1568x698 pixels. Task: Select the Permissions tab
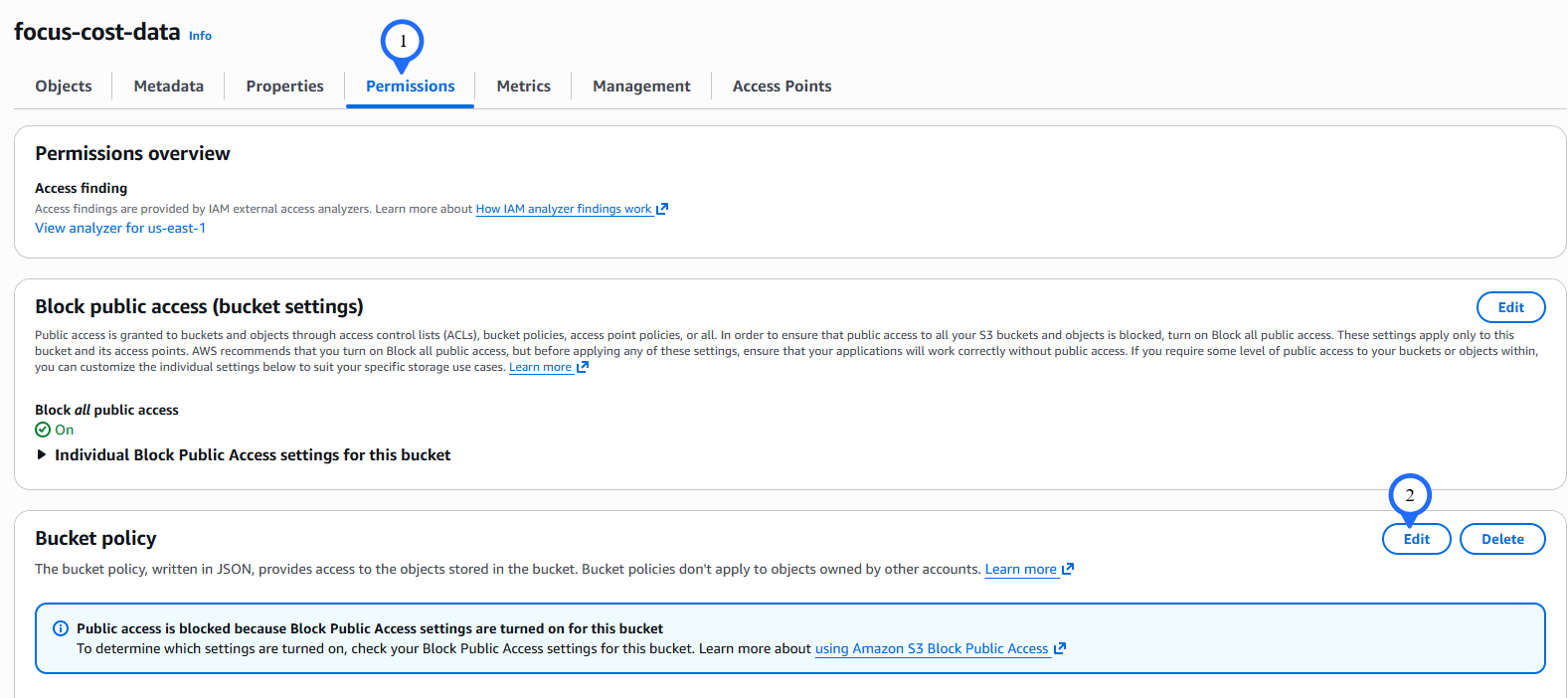410,87
